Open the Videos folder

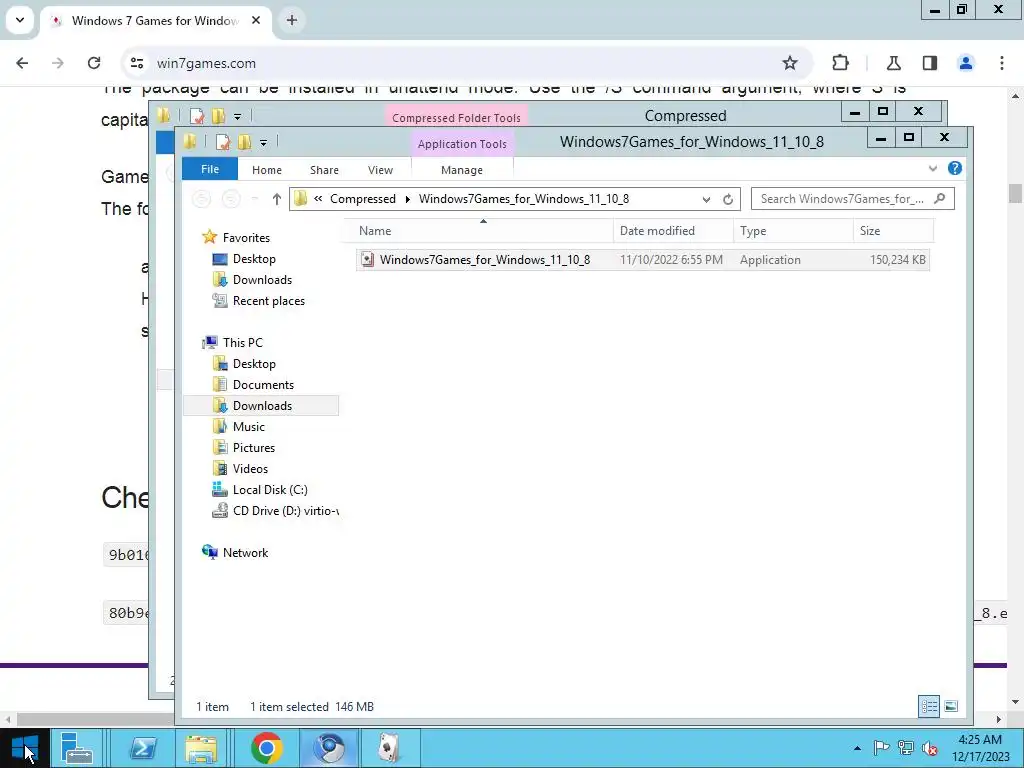250,468
